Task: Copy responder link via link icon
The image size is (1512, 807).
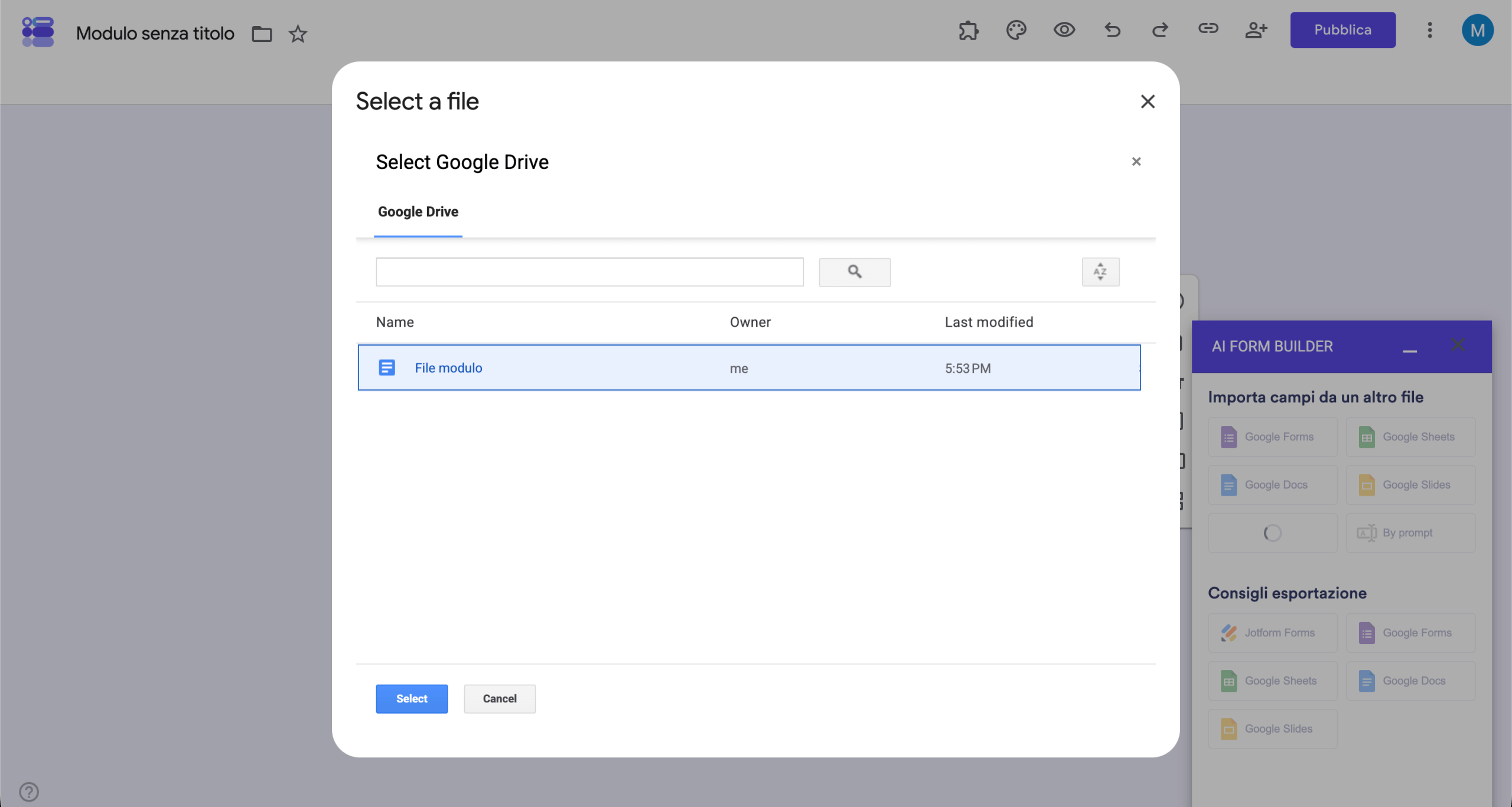Action: pyautogui.click(x=1208, y=28)
